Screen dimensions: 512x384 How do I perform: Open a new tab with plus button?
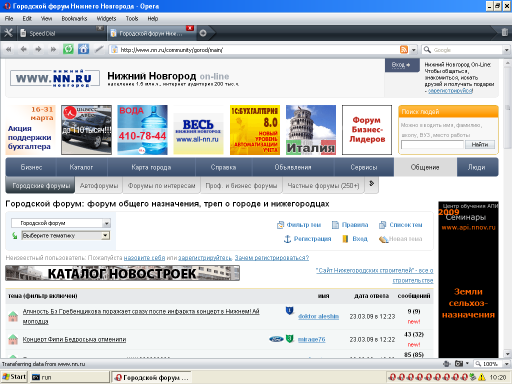click(203, 33)
